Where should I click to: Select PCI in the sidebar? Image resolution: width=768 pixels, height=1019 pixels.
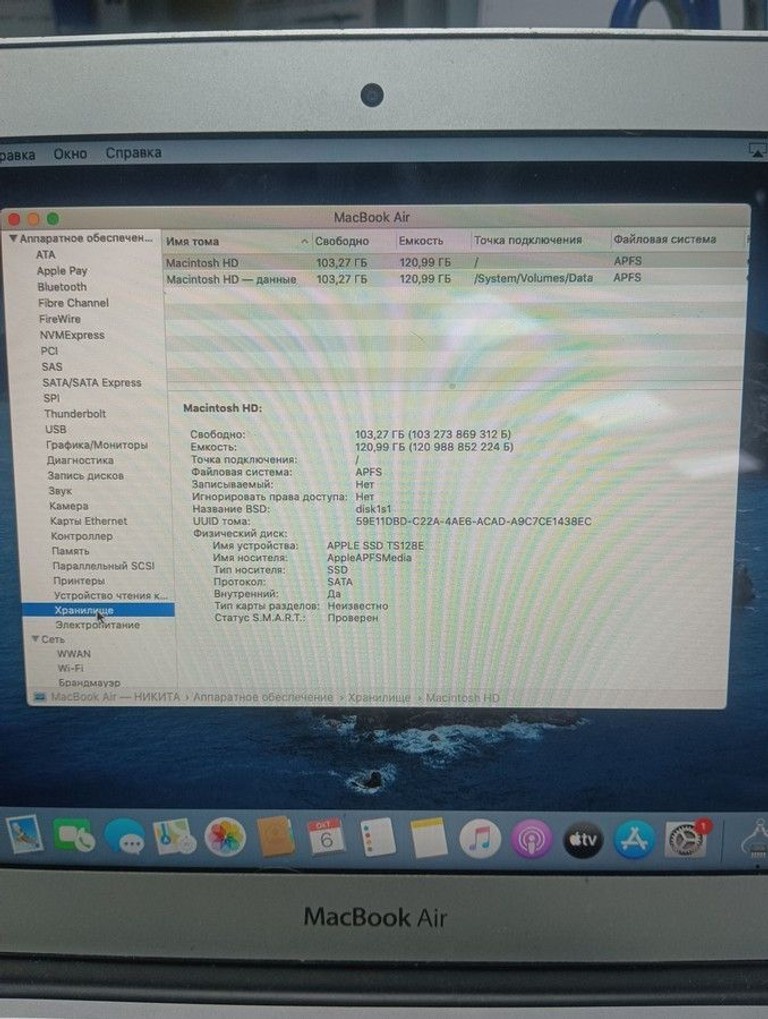point(49,350)
